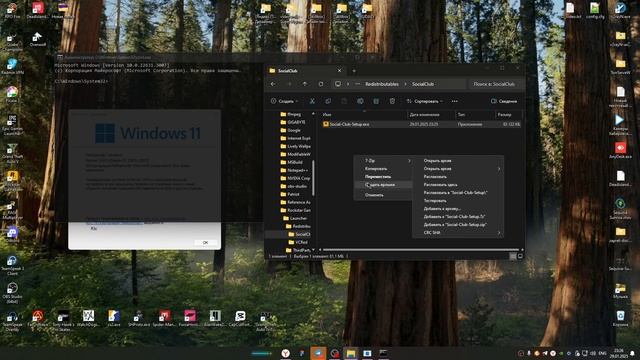Viewport: 640px width, 360px height.
Task: Open the three-dots More options in the Explorer toolbar
Action: (x=455, y=101)
